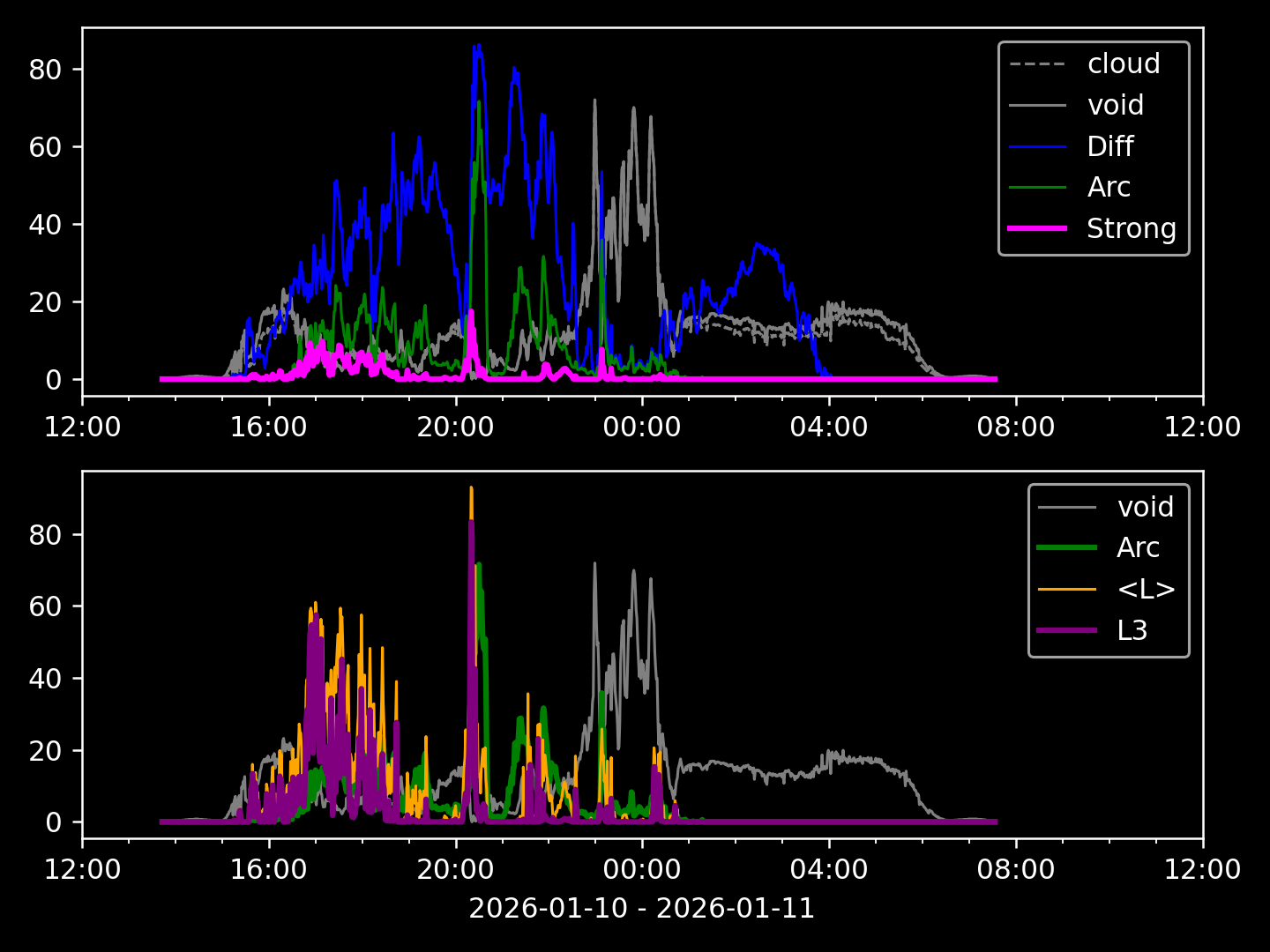The height and width of the screenshot is (952, 1270).
Task: Click 'void' label in the lower chart legend
Action: (x=1145, y=507)
